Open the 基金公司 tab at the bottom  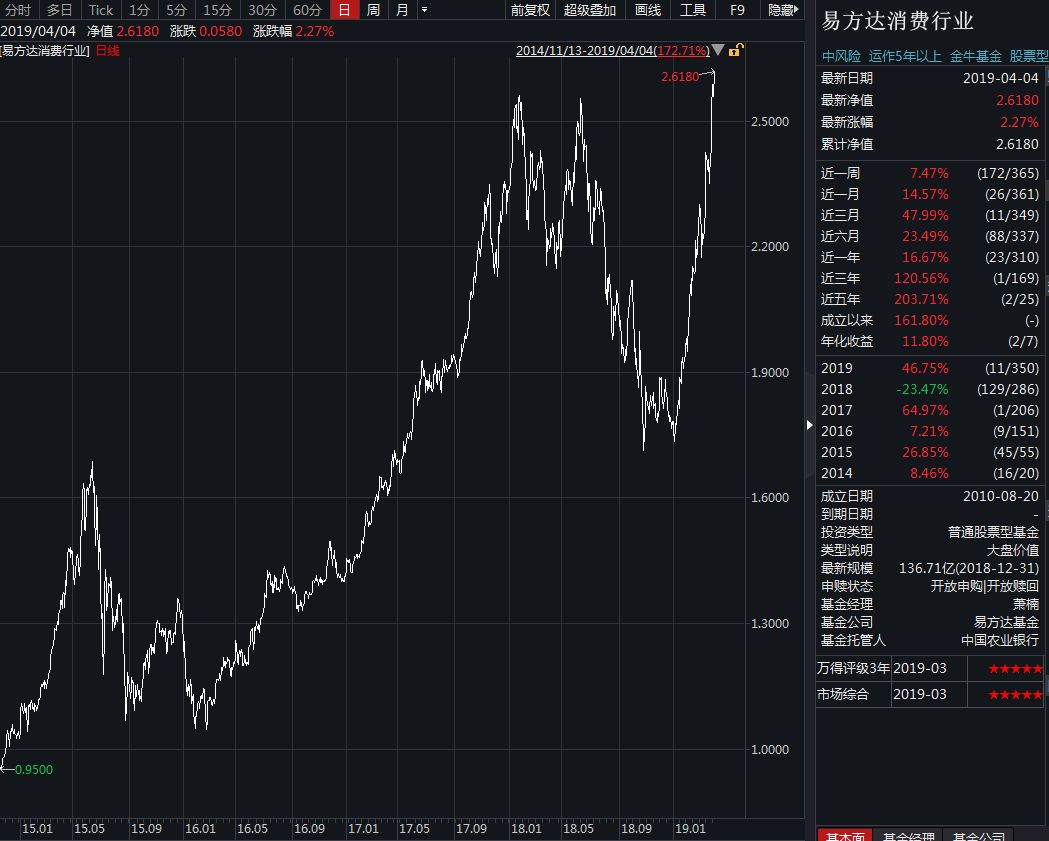pos(977,834)
